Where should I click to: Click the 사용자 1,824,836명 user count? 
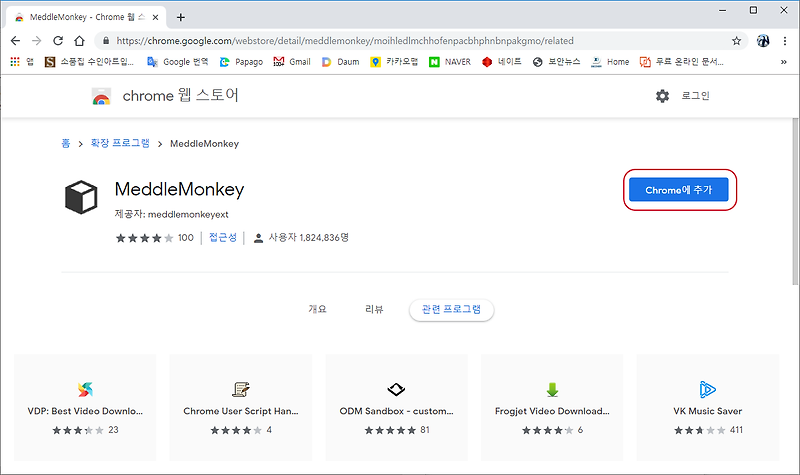coord(302,238)
